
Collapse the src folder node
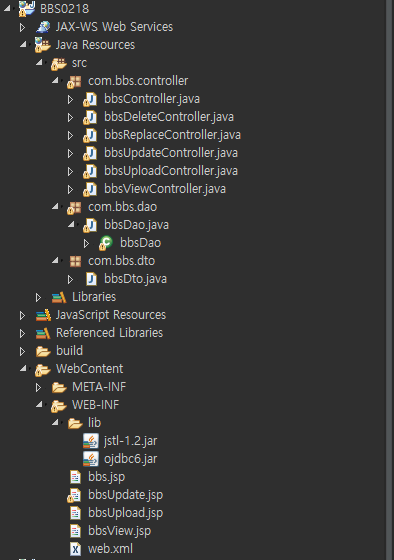39,62
